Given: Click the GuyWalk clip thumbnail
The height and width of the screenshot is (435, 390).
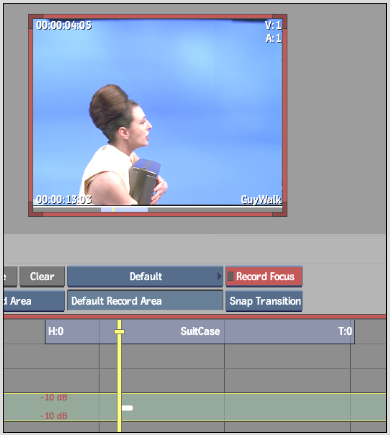Looking at the screenshot, I should click(x=157, y=115).
